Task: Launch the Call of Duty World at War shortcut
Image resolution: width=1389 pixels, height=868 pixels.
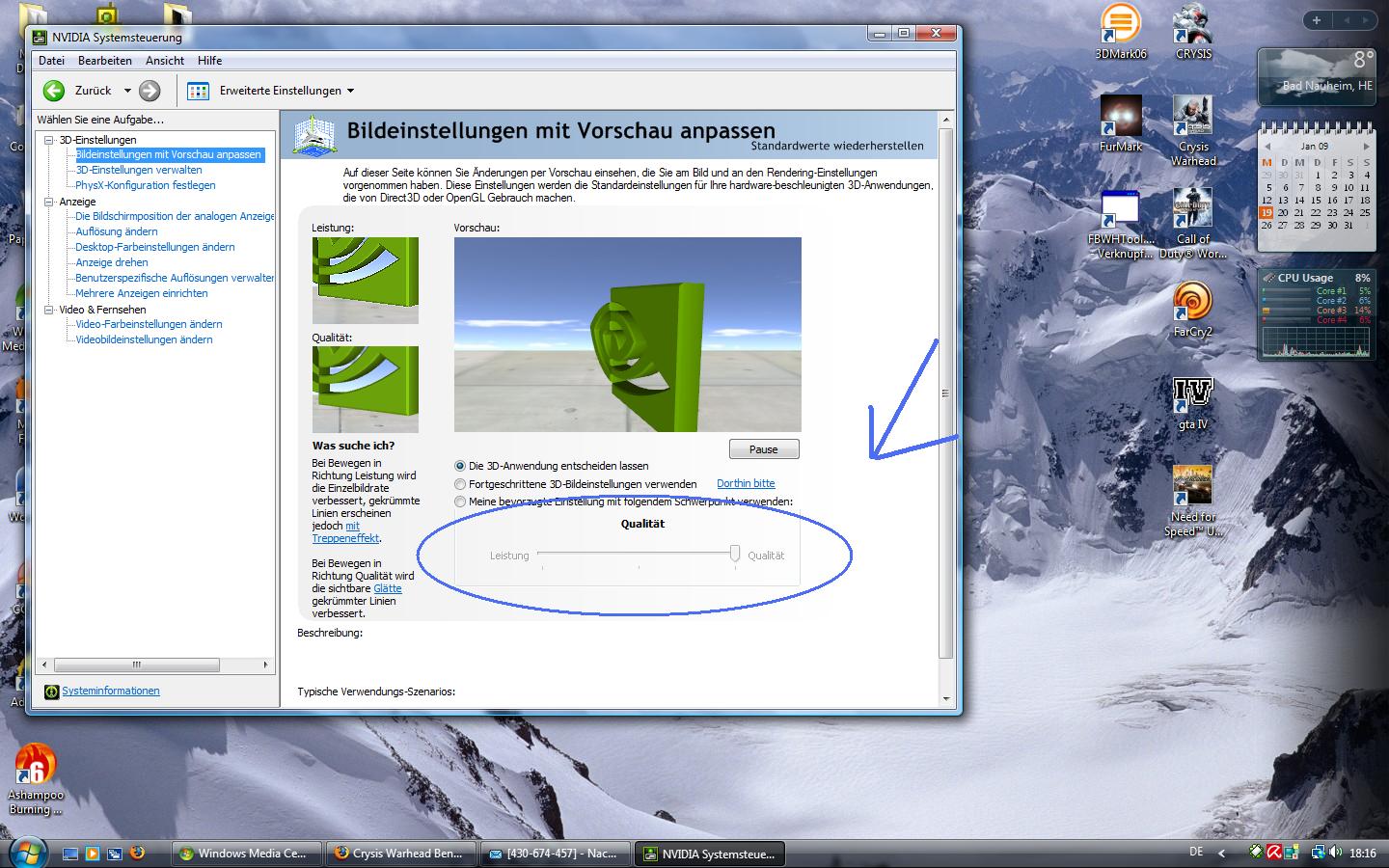Action: pyautogui.click(x=1193, y=224)
